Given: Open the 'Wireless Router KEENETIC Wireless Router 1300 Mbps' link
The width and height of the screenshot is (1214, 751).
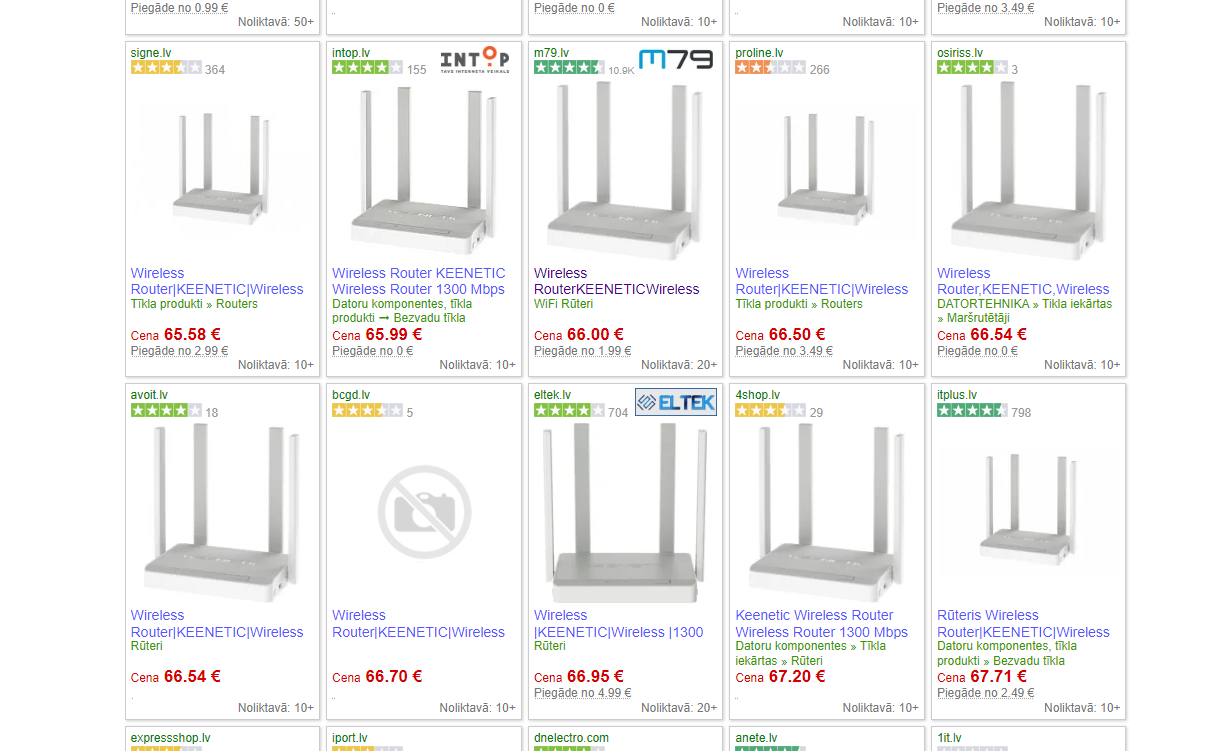Looking at the screenshot, I should coord(419,281).
